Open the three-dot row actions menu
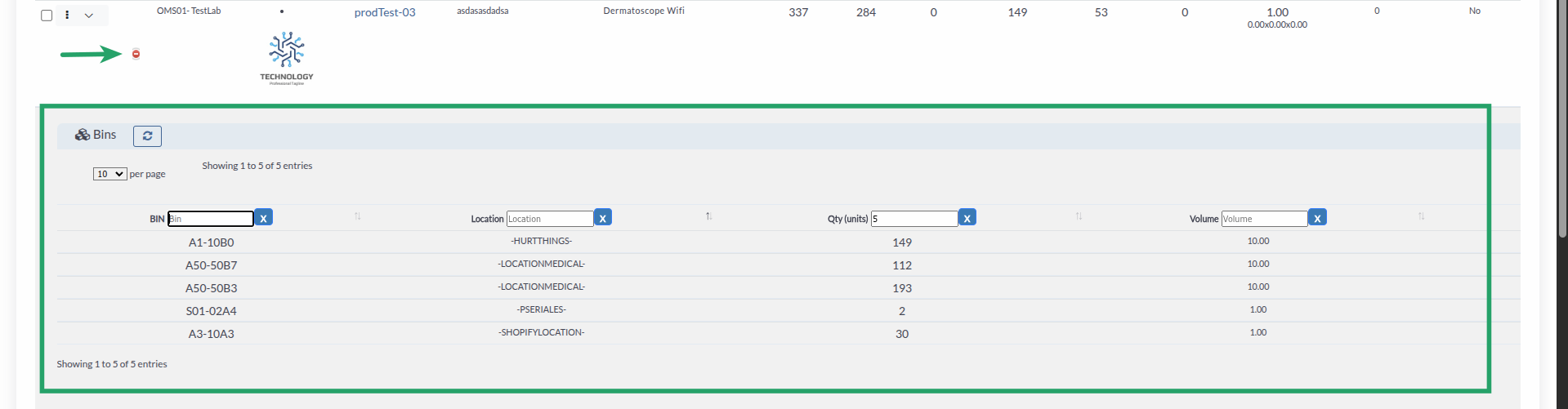The image size is (1568, 409). [67, 15]
